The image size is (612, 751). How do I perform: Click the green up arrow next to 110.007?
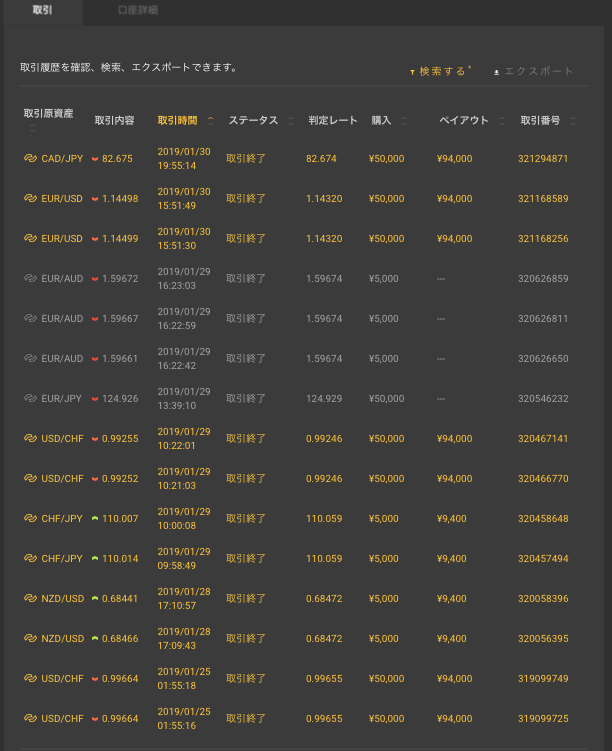point(95,518)
